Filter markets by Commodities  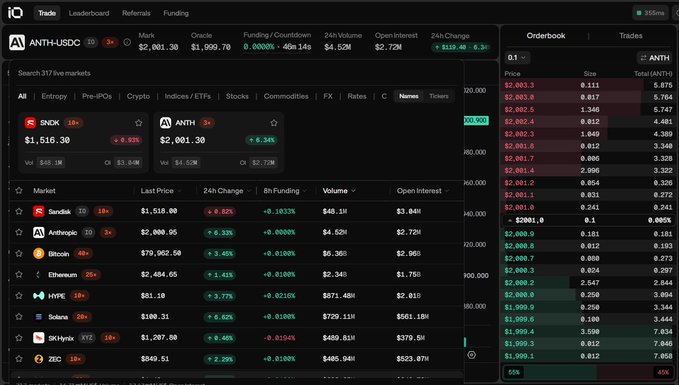(286, 96)
